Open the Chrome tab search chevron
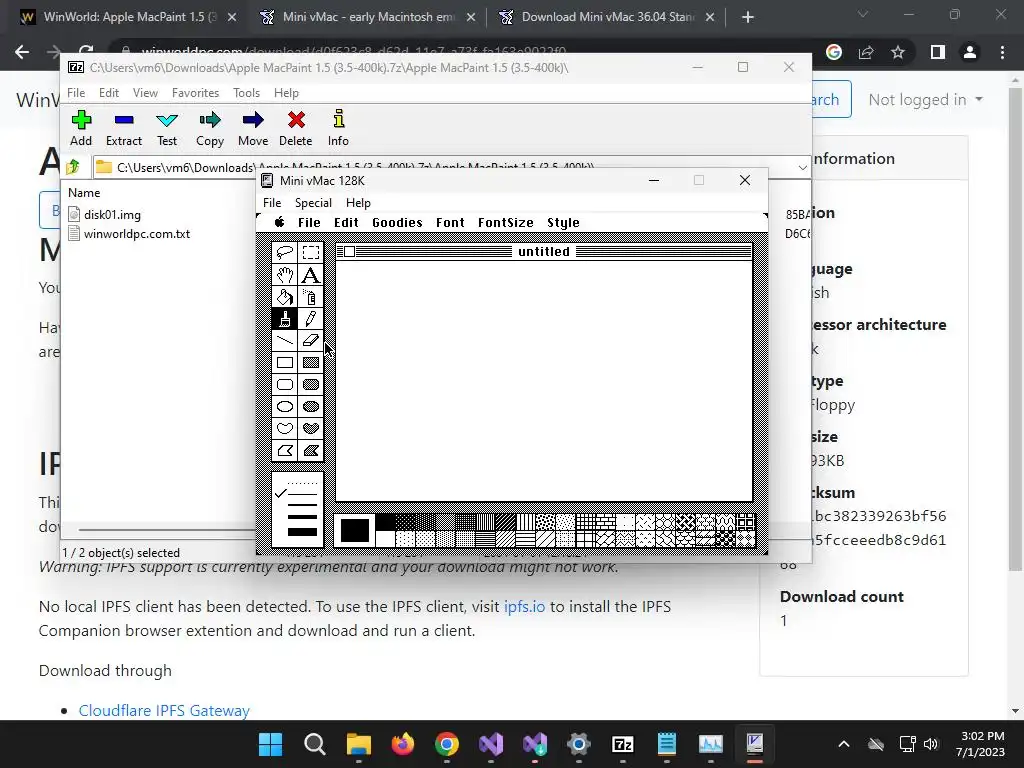The height and width of the screenshot is (768, 1024). tap(863, 14)
